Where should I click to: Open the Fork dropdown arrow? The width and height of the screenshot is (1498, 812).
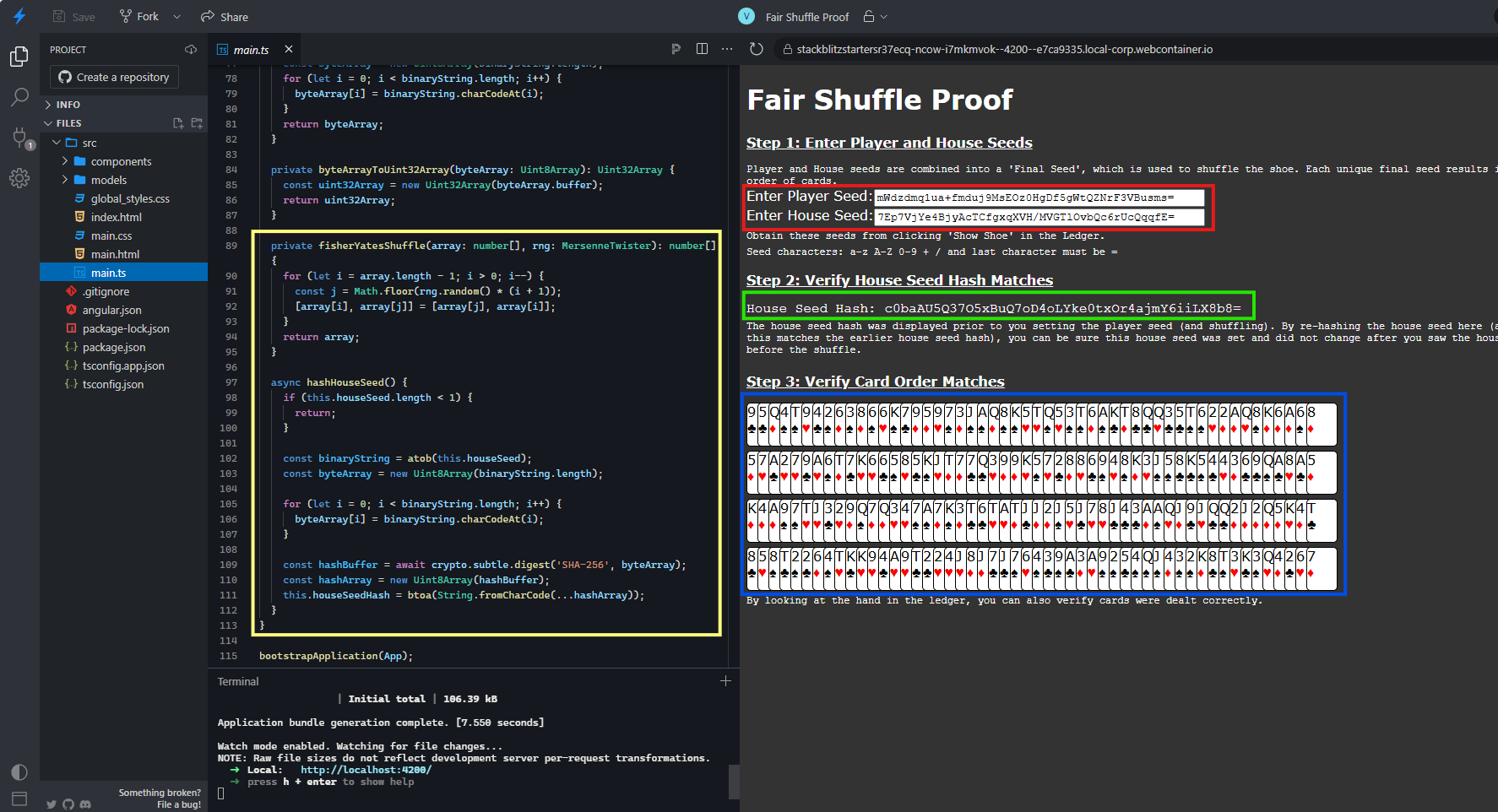[176, 17]
